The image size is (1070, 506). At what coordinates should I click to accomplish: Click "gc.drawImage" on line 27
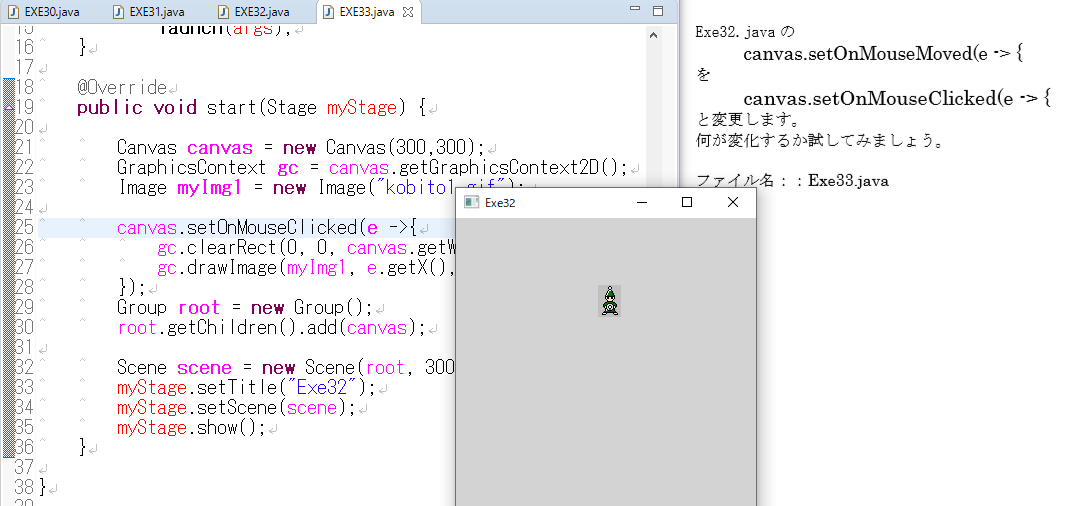pyautogui.click(x=217, y=269)
